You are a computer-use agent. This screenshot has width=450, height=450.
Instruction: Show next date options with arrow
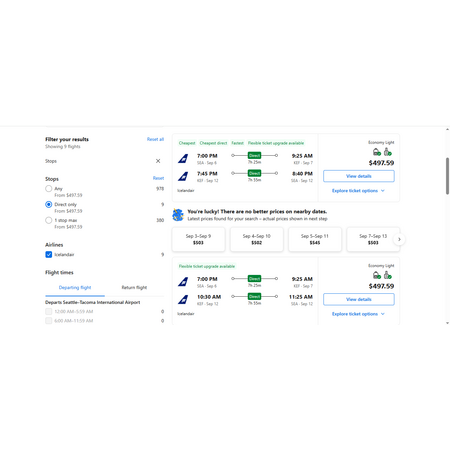pyautogui.click(x=399, y=239)
